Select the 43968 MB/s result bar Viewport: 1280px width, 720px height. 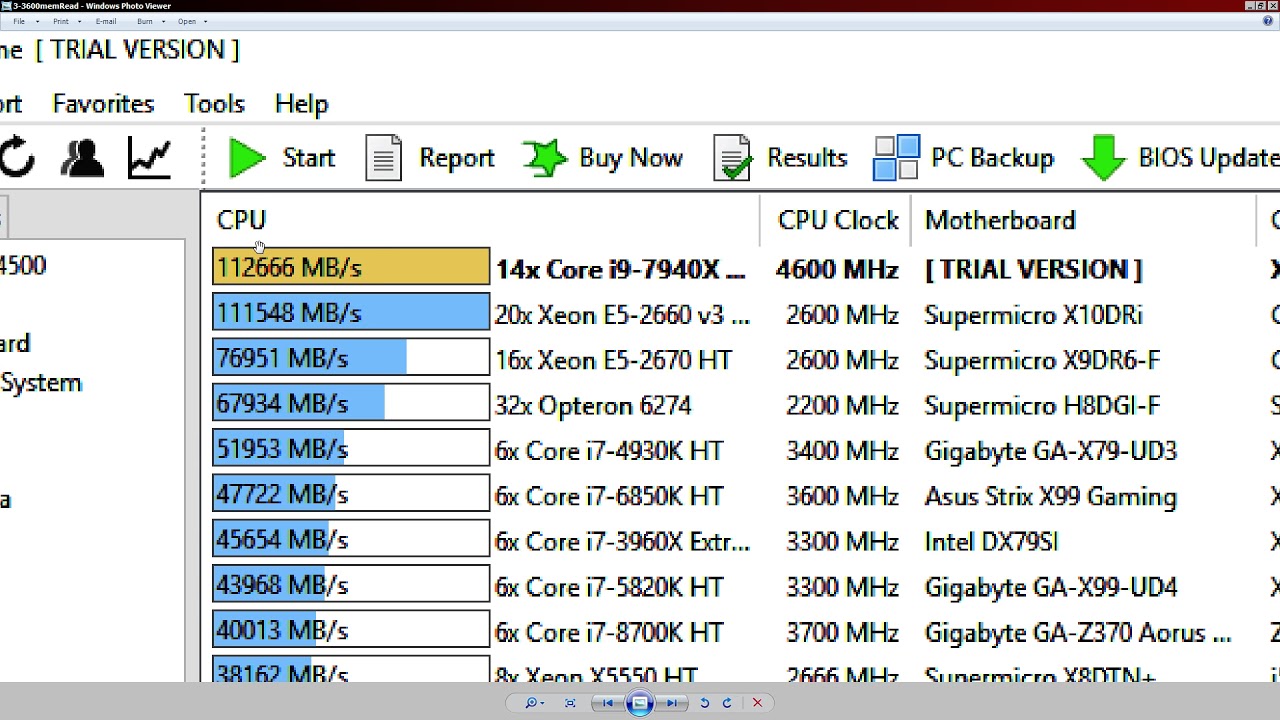[x=351, y=585]
